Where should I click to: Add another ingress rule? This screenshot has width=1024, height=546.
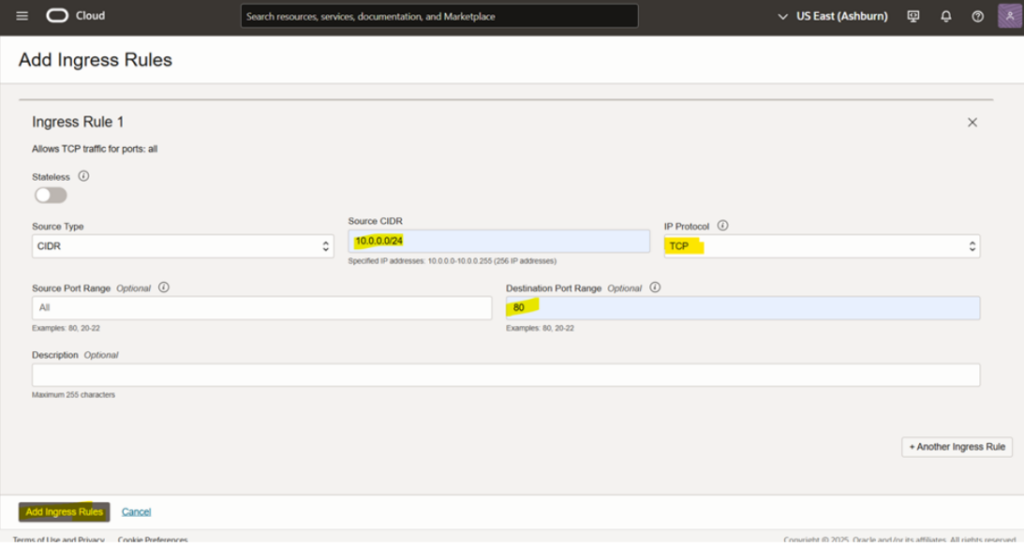[x=957, y=447]
